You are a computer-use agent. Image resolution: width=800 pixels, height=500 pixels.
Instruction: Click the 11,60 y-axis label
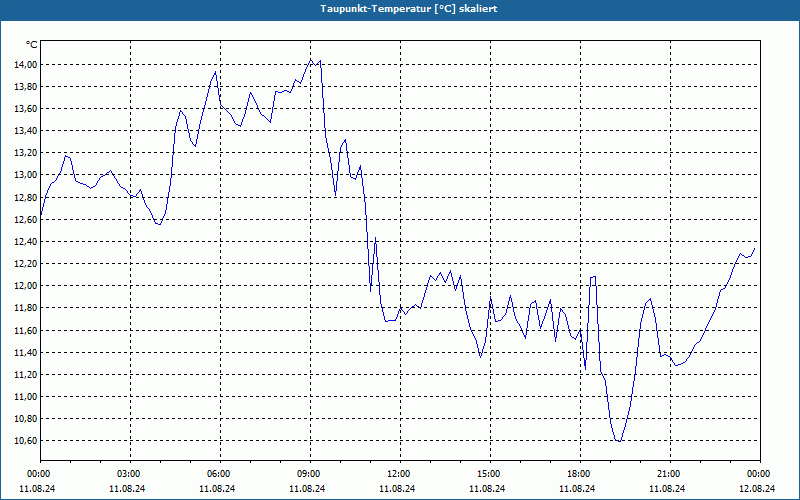[x=28, y=331]
